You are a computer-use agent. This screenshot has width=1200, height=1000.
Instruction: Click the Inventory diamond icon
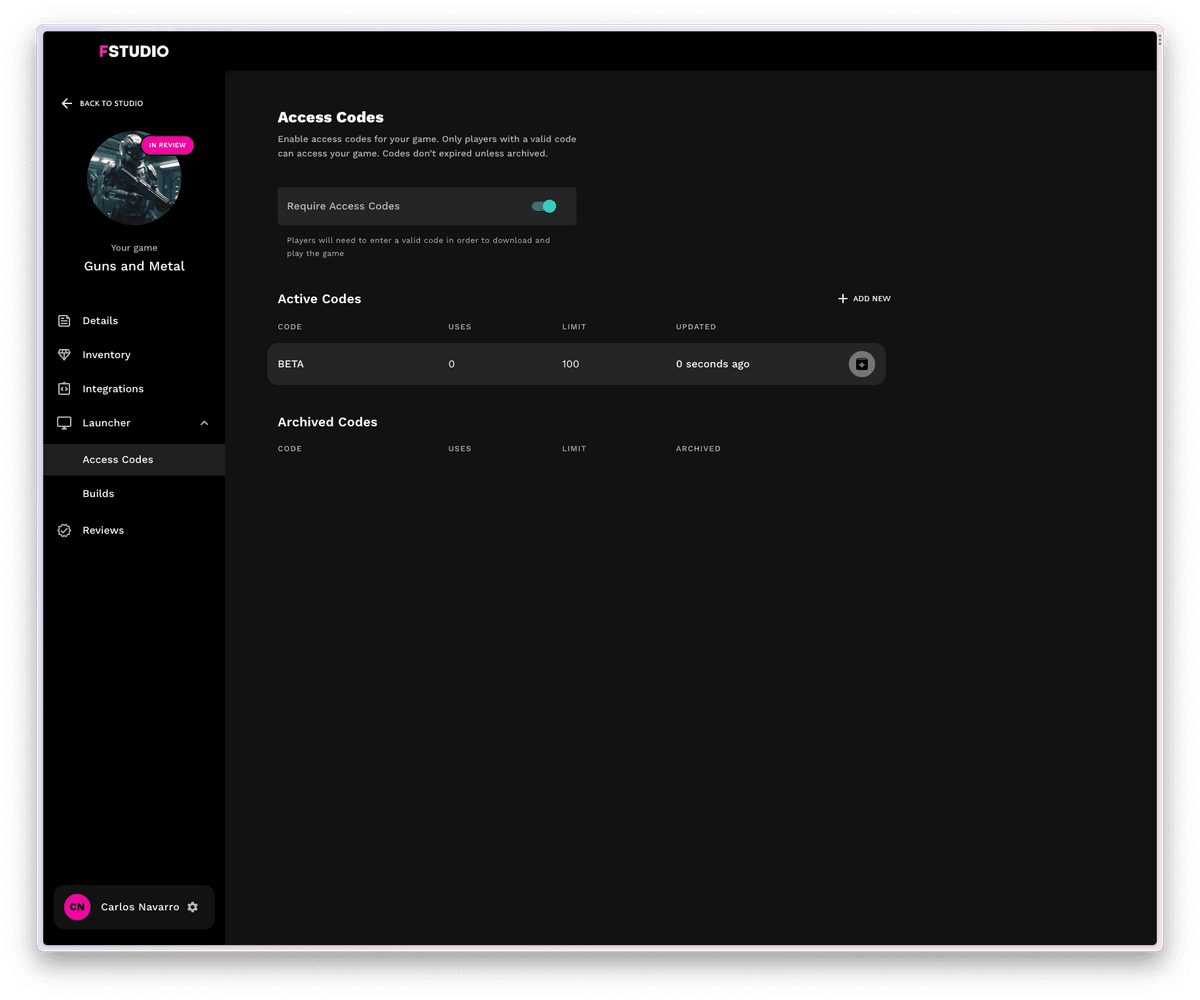(x=64, y=355)
